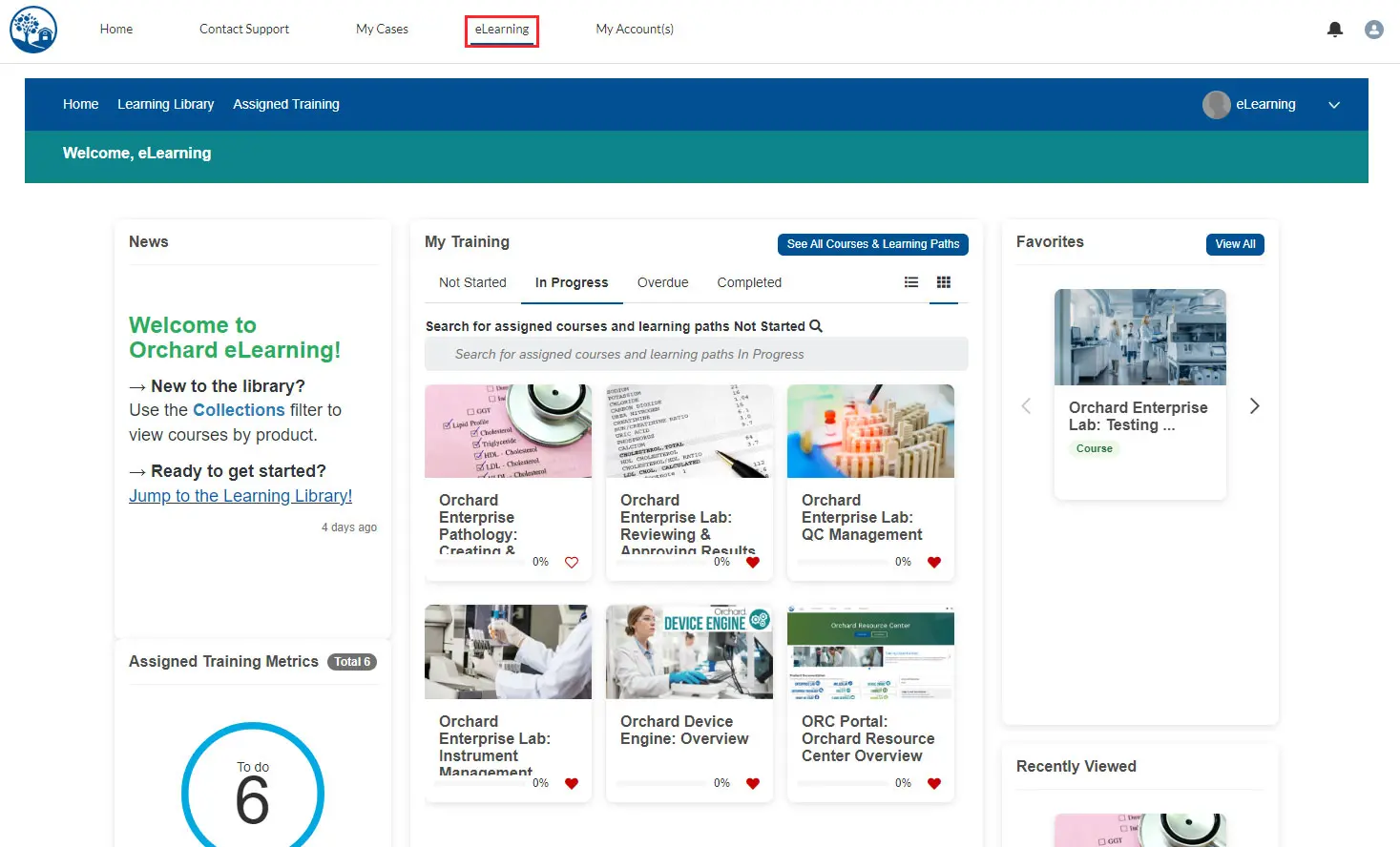Screen dimensions: 1400x847
Task: Select the In Progress tab
Action: click(x=572, y=283)
